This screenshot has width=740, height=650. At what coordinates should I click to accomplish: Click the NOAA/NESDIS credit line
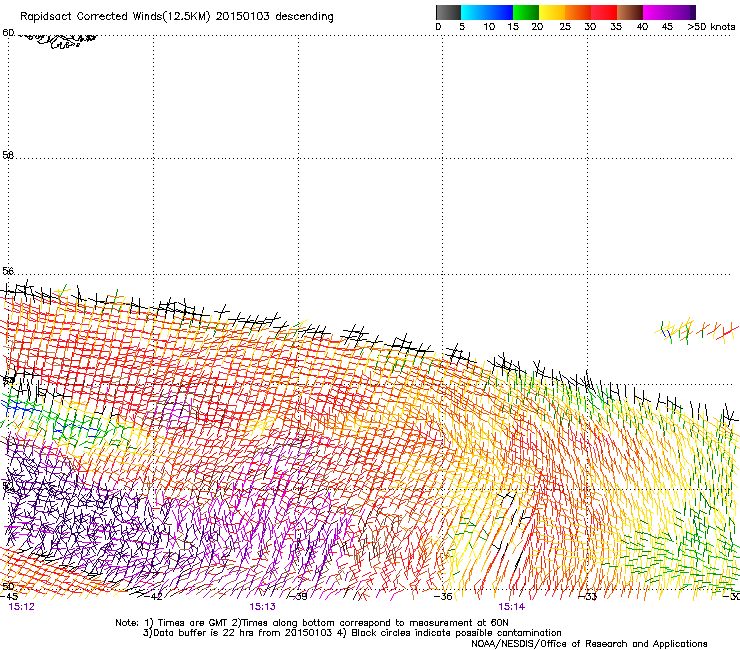pos(589,644)
